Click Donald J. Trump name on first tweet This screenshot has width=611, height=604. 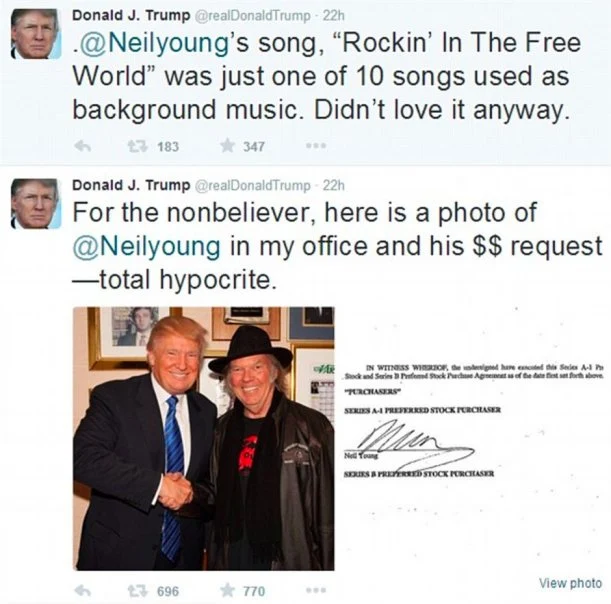tap(131, 16)
